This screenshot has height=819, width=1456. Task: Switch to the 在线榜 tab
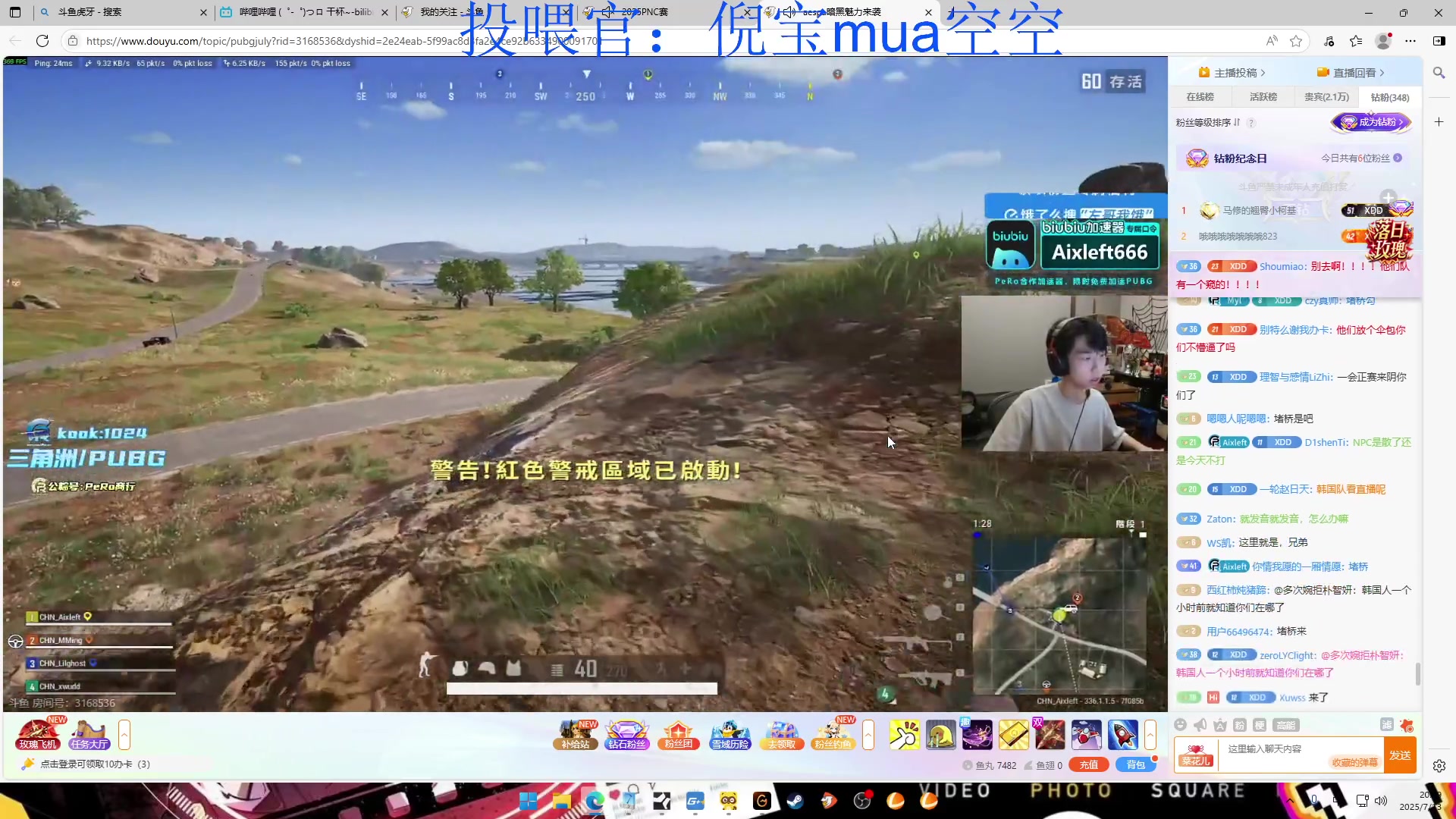(1200, 97)
